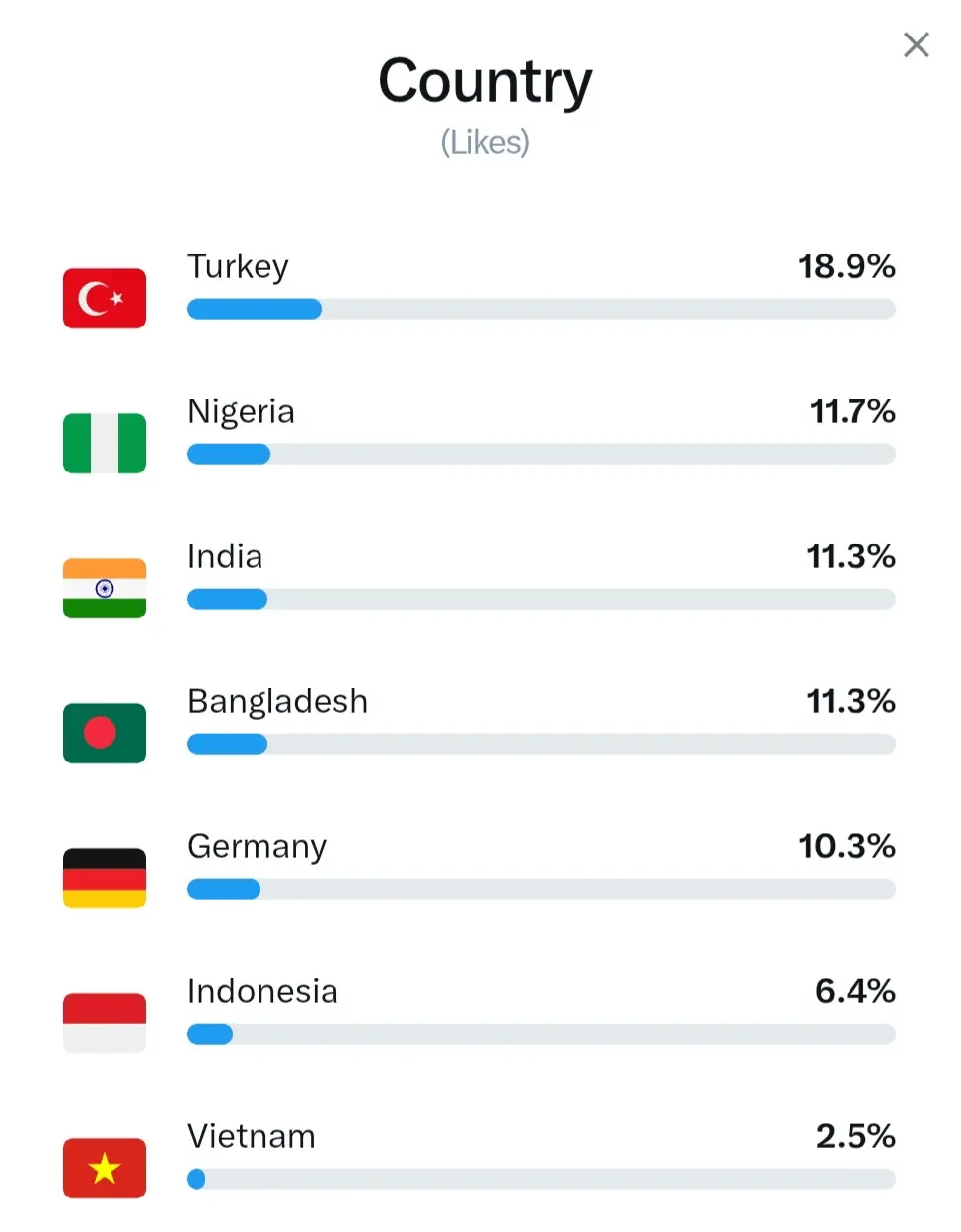The width and height of the screenshot is (961, 1232).
Task: Click the (Likes) subtitle text
Action: (484, 143)
